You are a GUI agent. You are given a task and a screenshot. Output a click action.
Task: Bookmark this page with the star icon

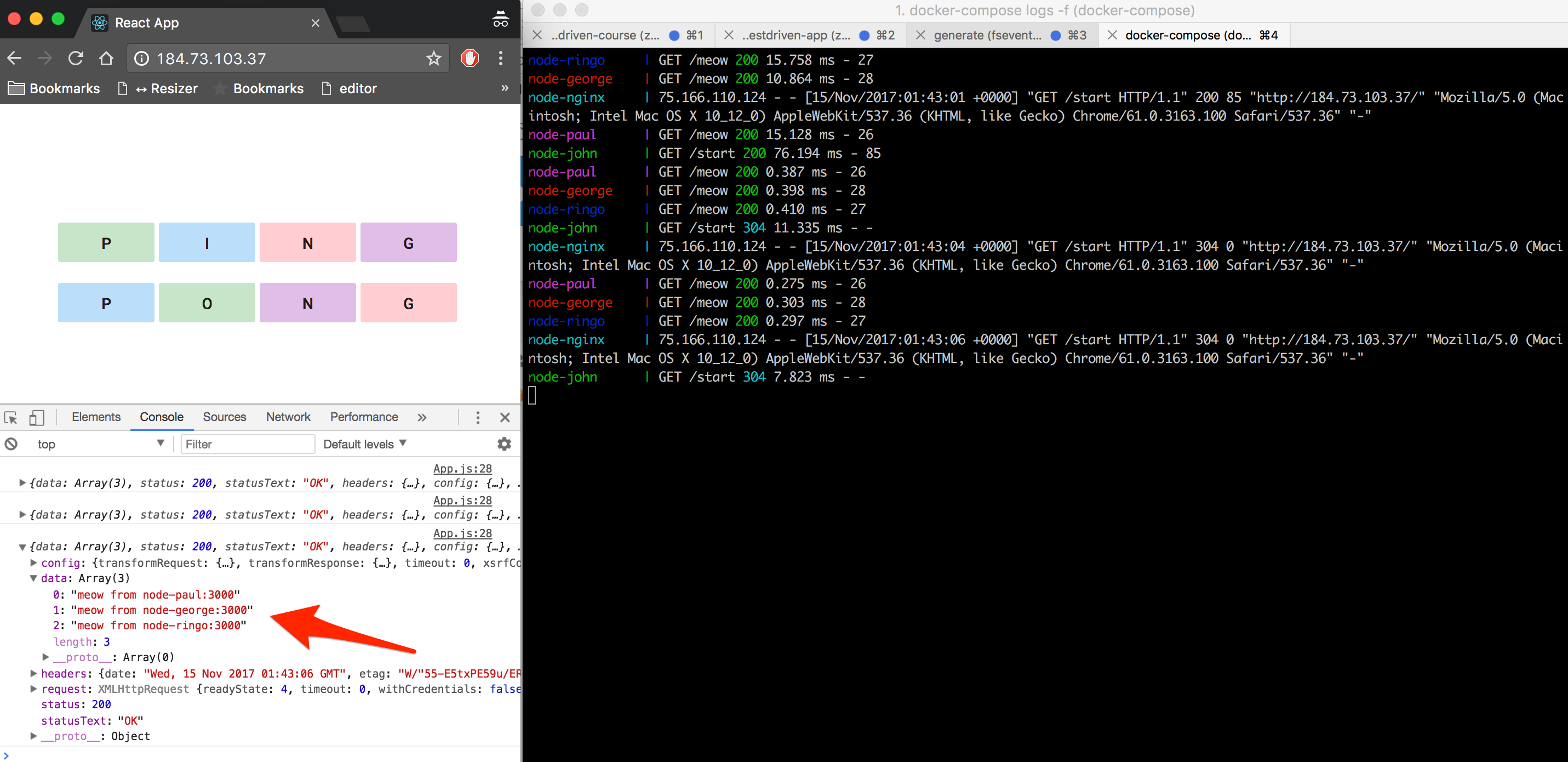pyautogui.click(x=433, y=59)
